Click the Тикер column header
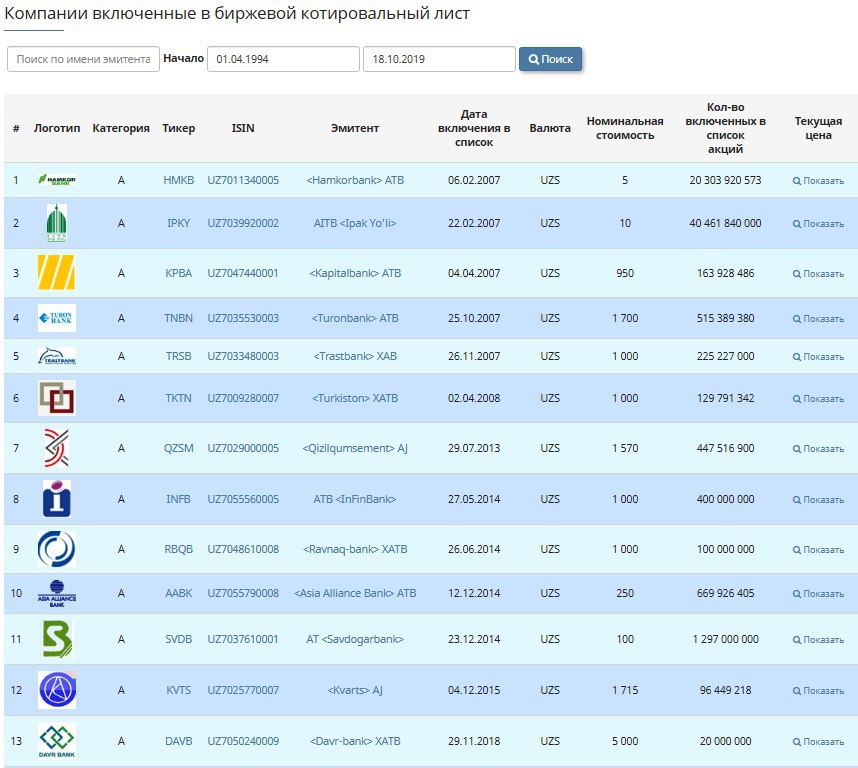The width and height of the screenshot is (858, 768). tap(178, 128)
